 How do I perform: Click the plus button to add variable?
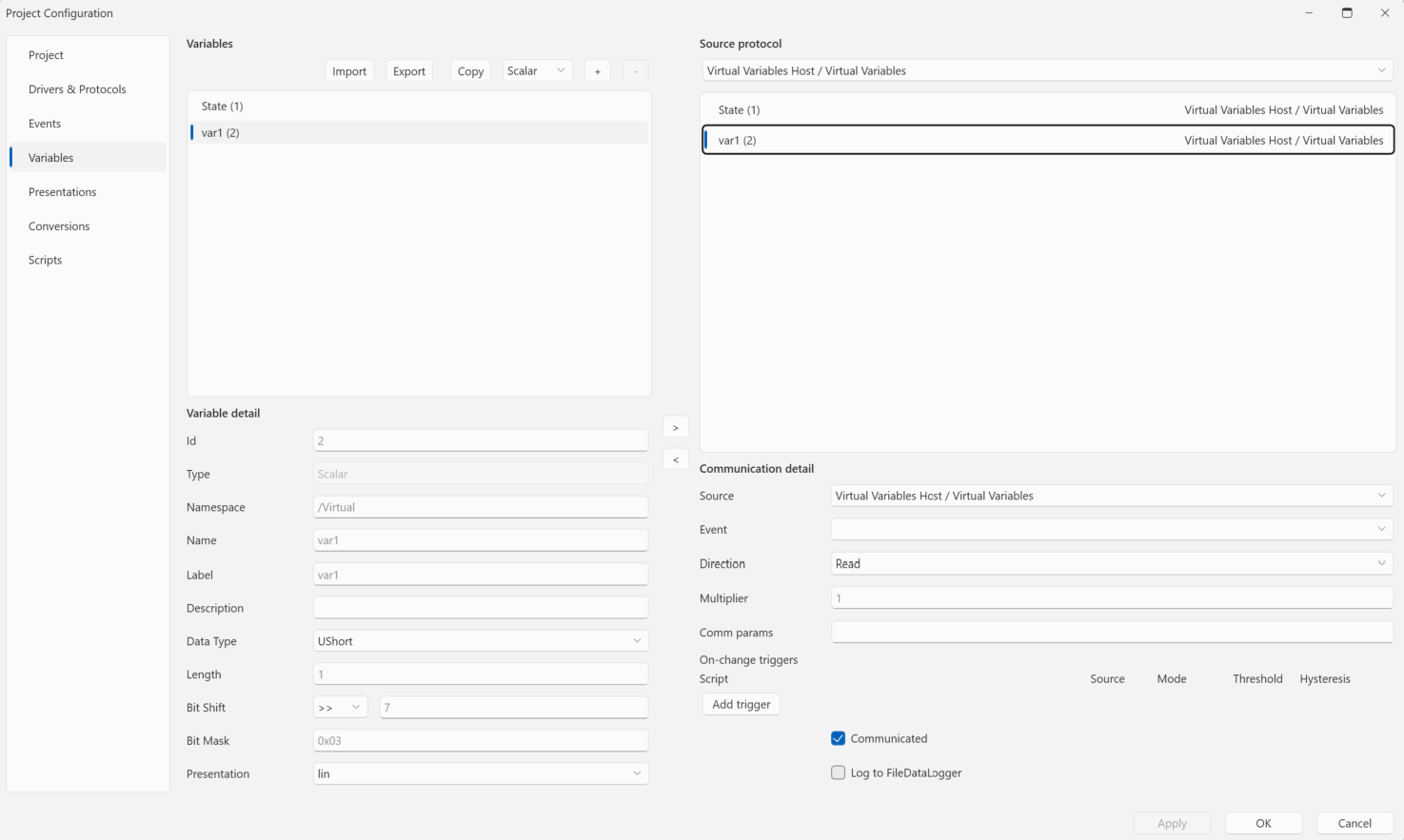pos(597,71)
